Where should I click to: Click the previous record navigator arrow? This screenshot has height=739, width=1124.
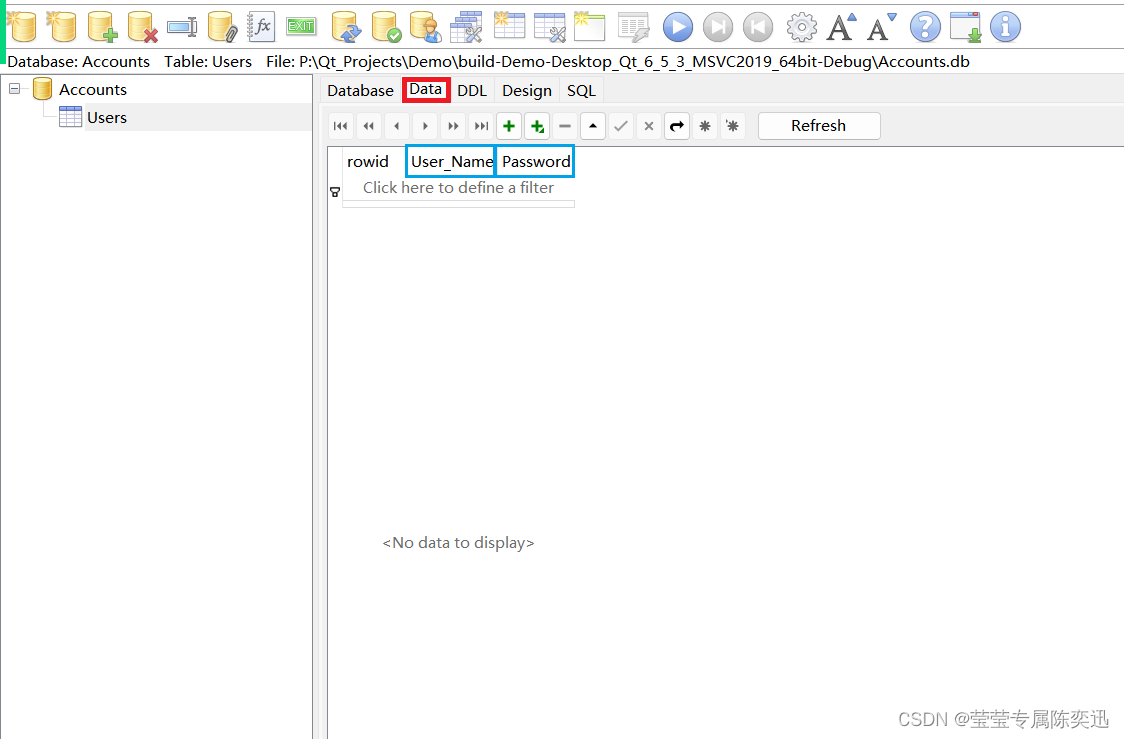(x=396, y=126)
